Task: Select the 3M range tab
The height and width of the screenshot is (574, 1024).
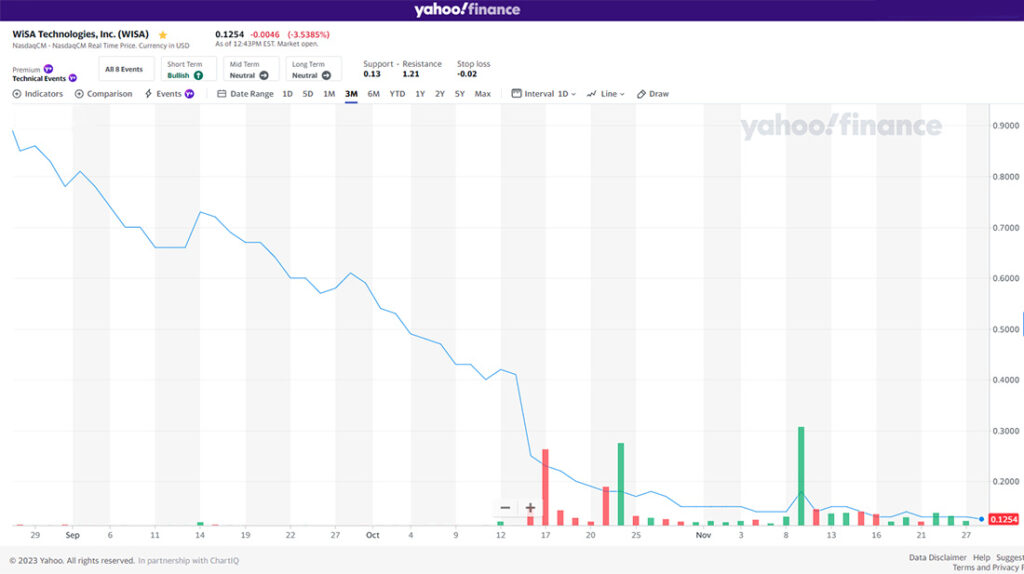Action: point(351,94)
